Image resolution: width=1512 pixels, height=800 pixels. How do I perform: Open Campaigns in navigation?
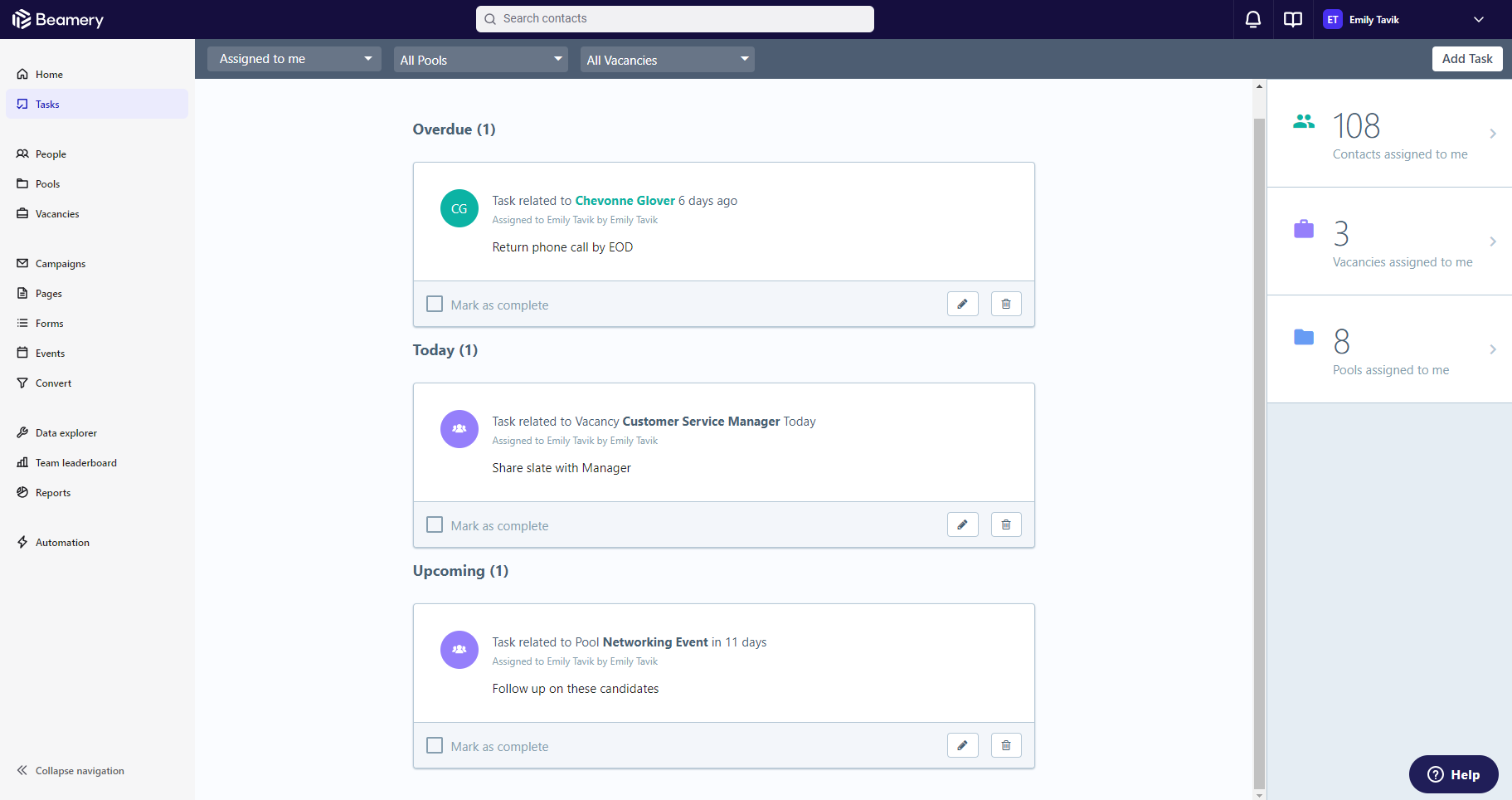click(x=97, y=263)
